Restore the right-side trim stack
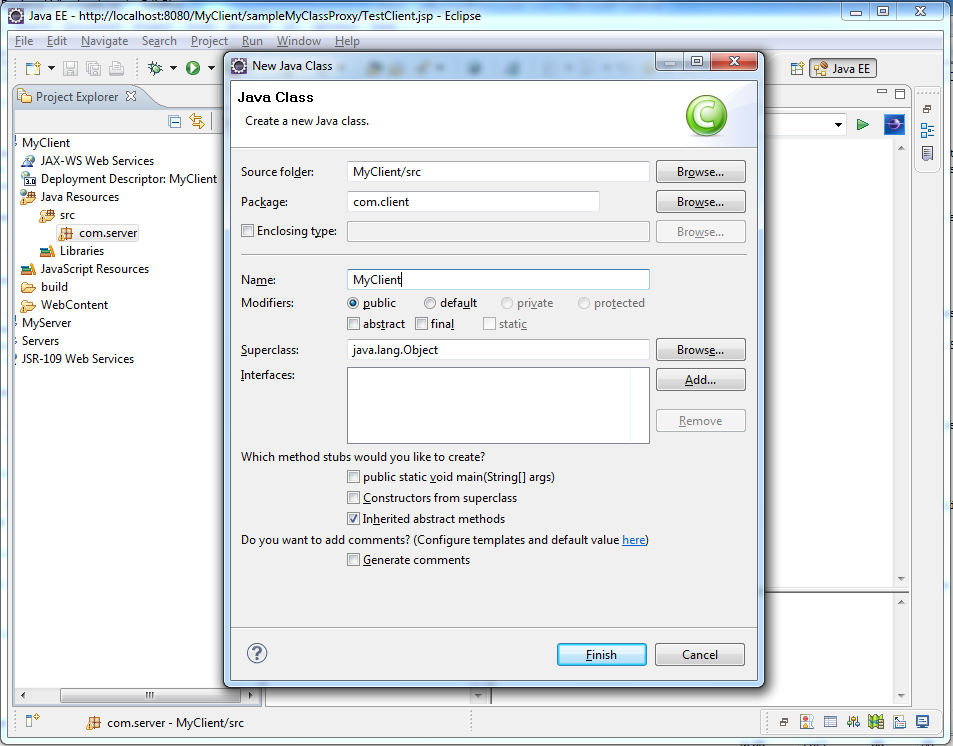This screenshot has width=953, height=746. pyautogui.click(x=927, y=109)
